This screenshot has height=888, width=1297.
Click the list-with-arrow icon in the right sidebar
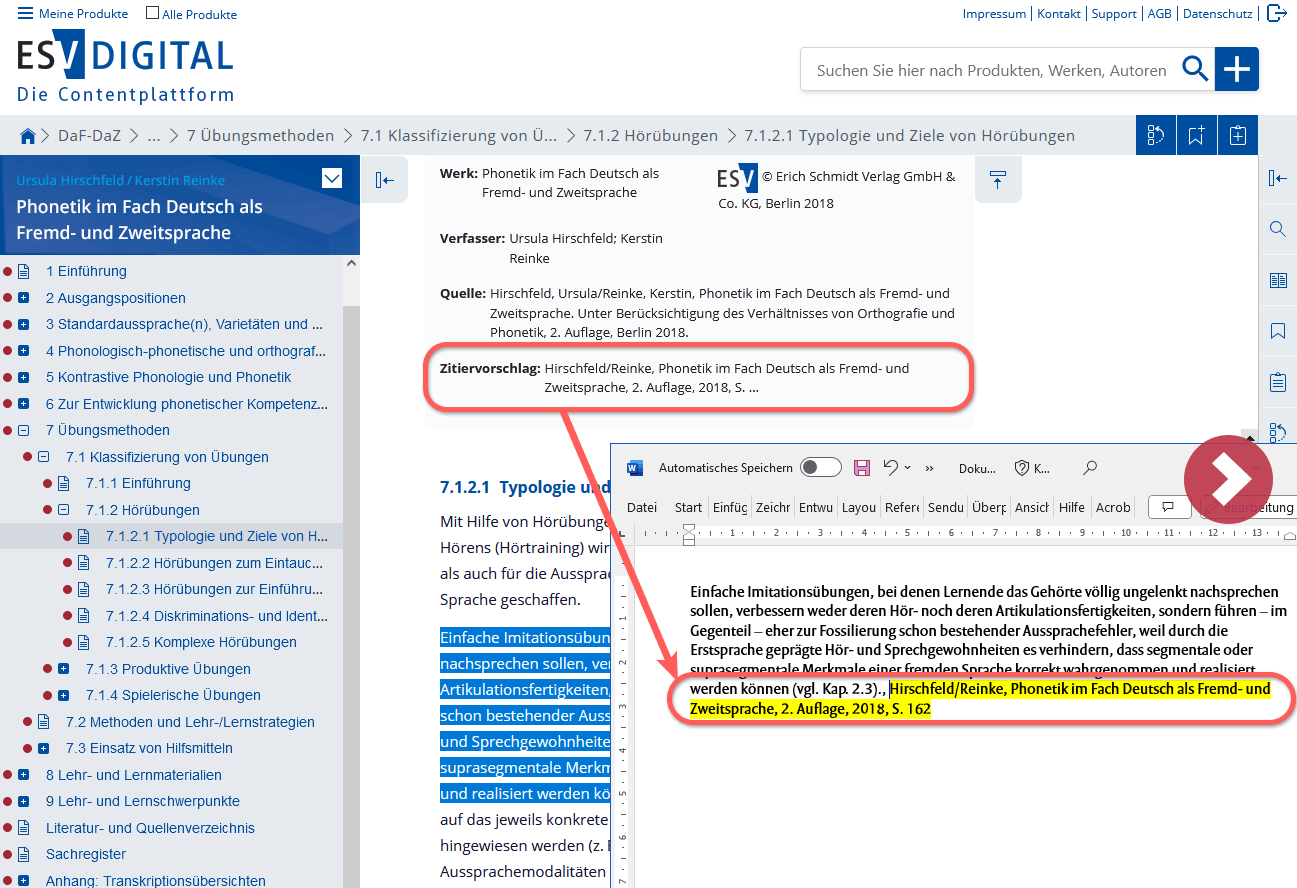click(x=1277, y=432)
